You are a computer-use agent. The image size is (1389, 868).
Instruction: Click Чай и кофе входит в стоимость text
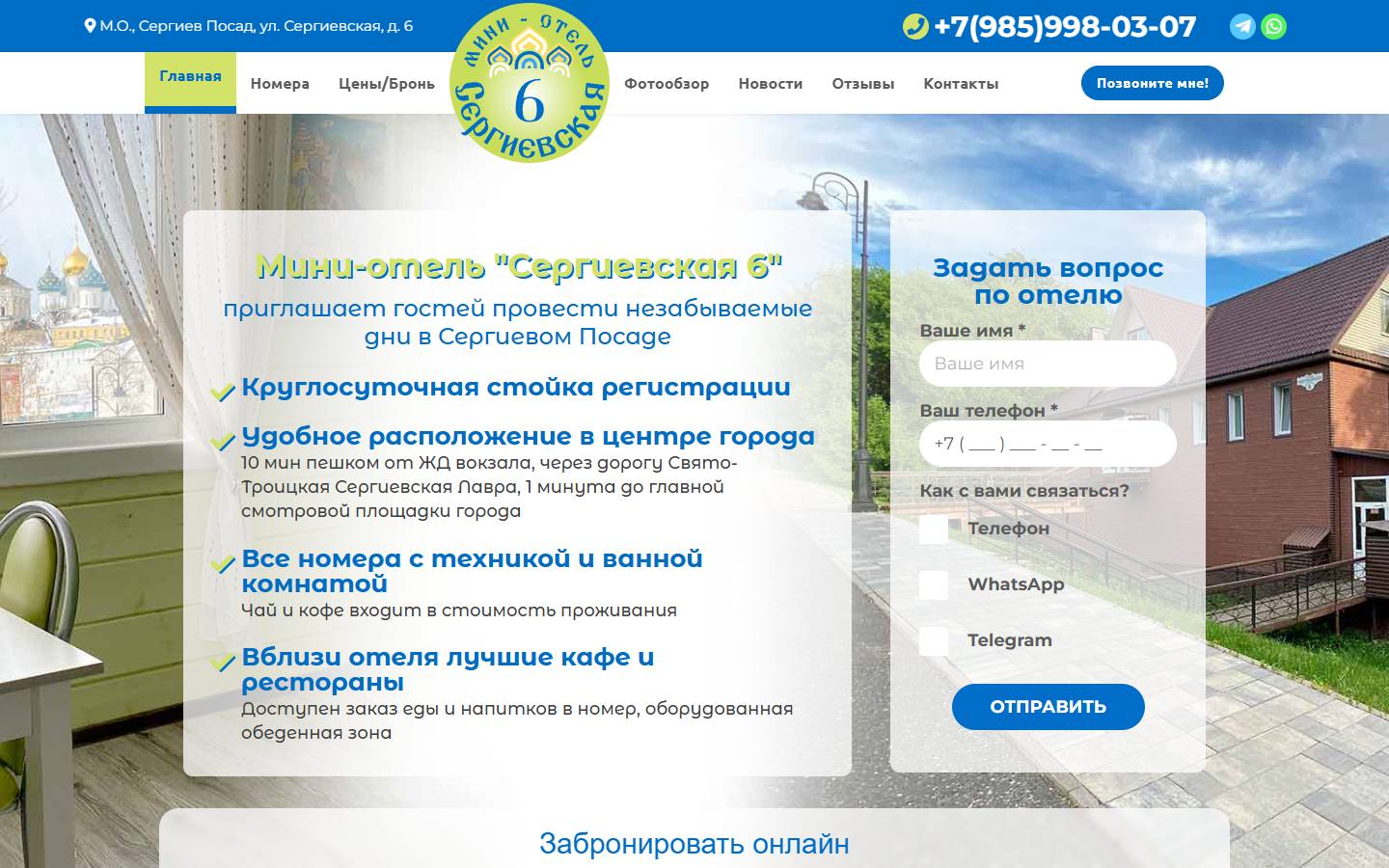(459, 610)
